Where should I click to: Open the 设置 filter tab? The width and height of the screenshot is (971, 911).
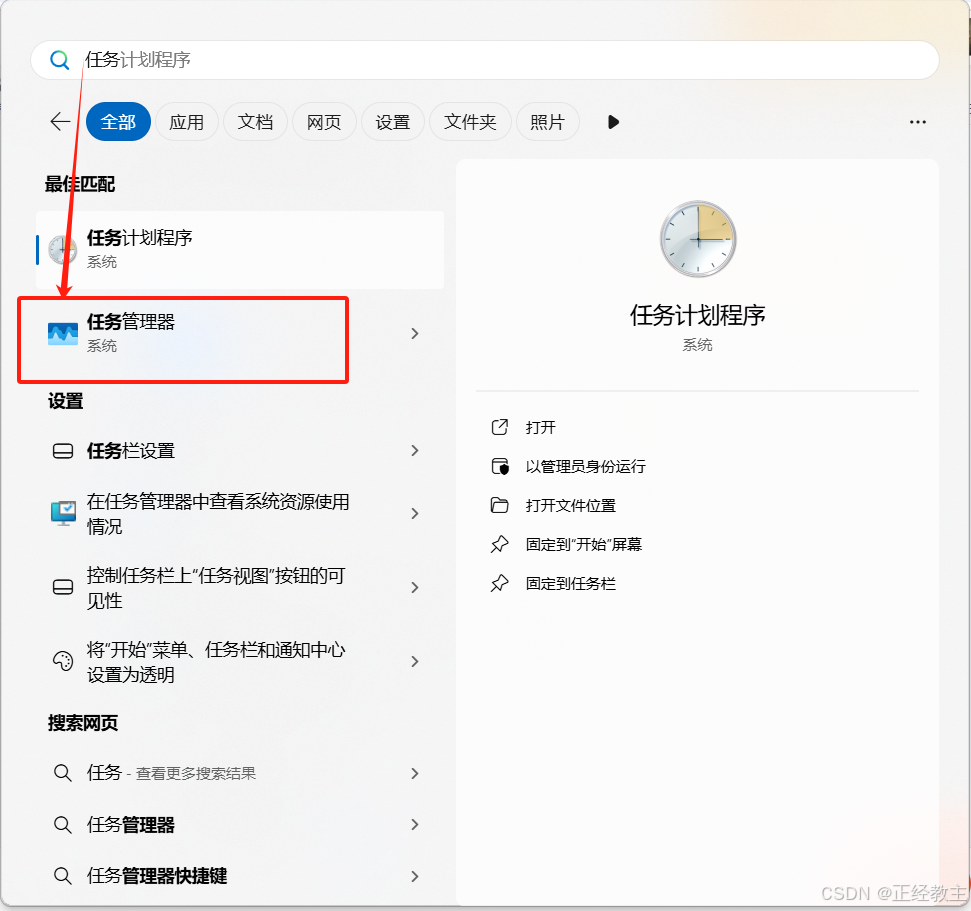(x=393, y=122)
